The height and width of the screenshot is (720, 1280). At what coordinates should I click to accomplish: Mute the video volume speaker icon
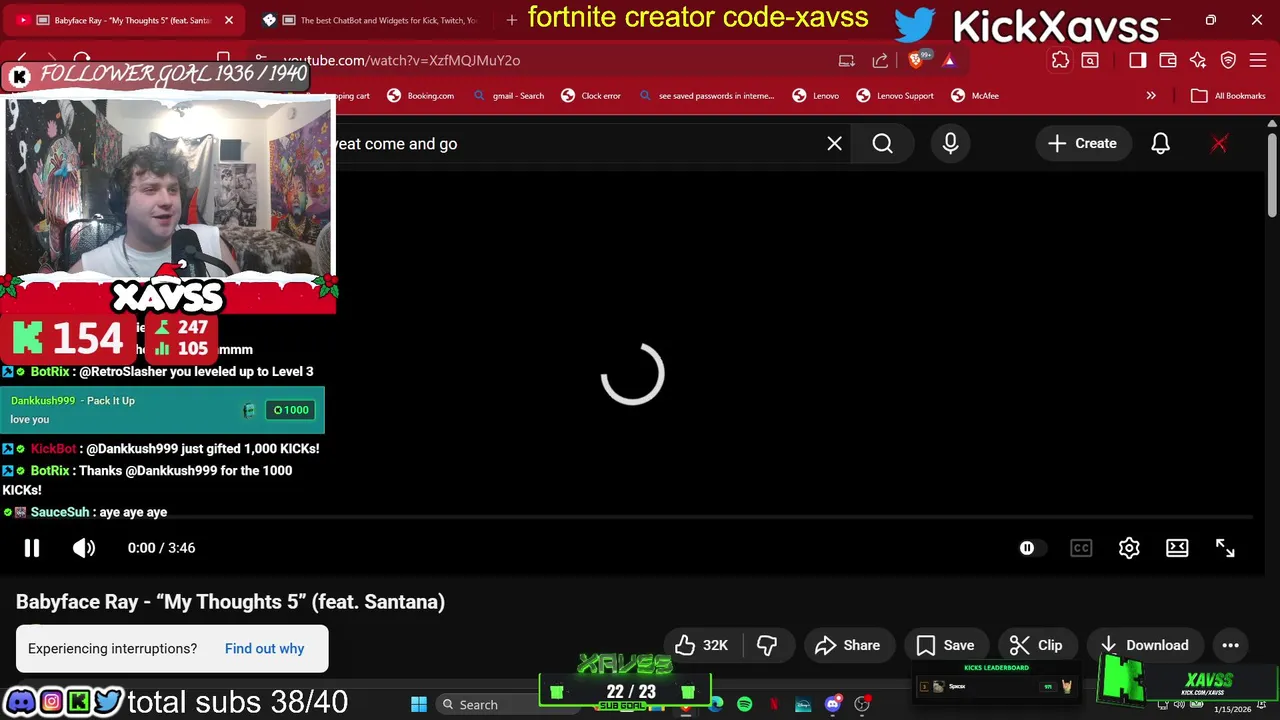point(84,548)
